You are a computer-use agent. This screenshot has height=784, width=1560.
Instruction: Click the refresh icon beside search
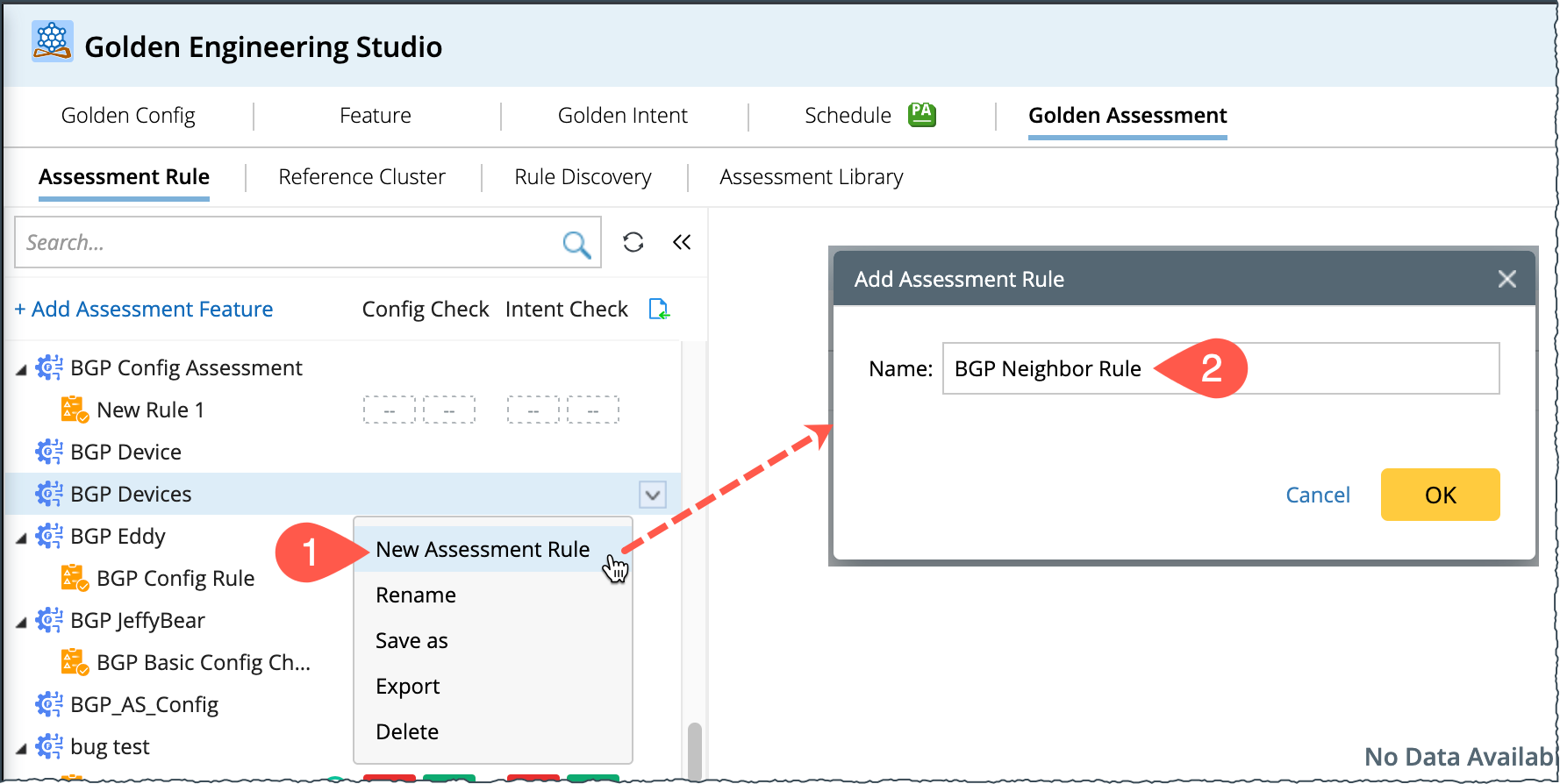(x=633, y=242)
